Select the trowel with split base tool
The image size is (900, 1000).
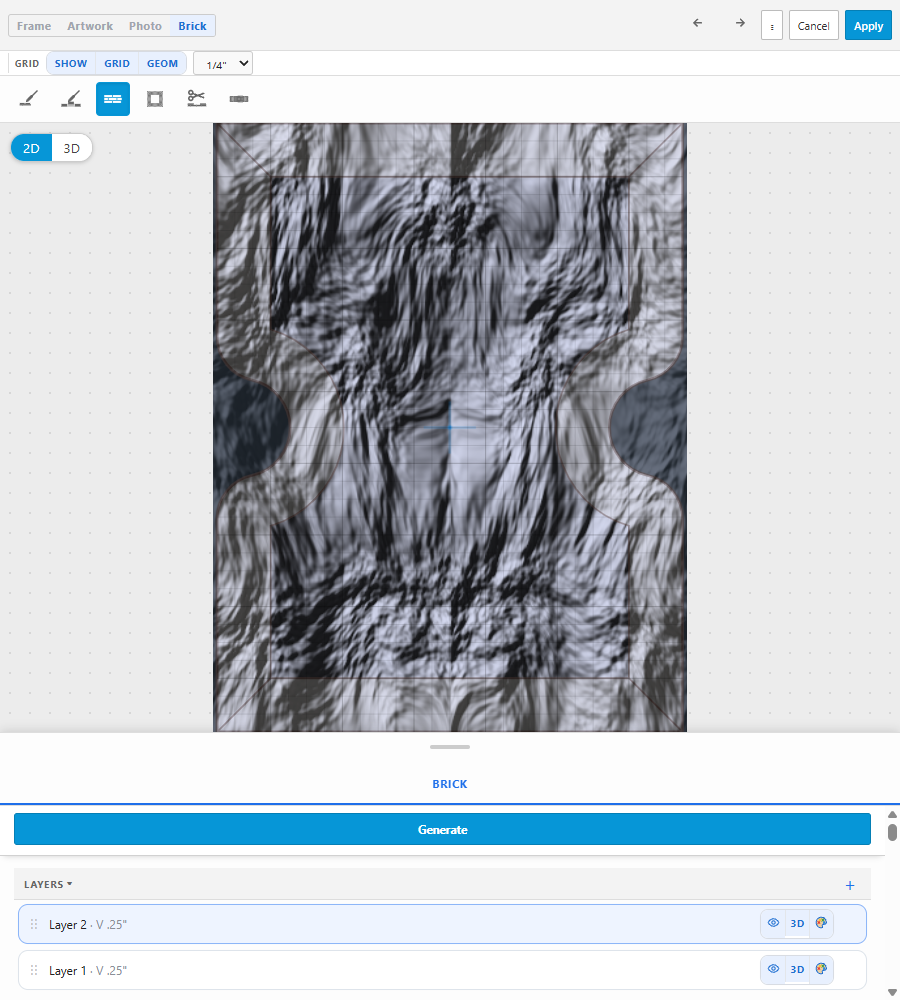tap(71, 99)
